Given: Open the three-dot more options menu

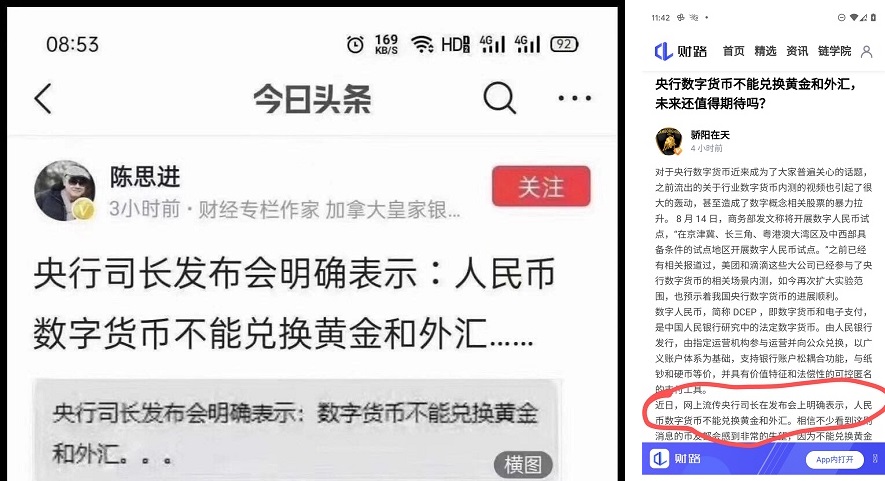Looking at the screenshot, I should [575, 98].
